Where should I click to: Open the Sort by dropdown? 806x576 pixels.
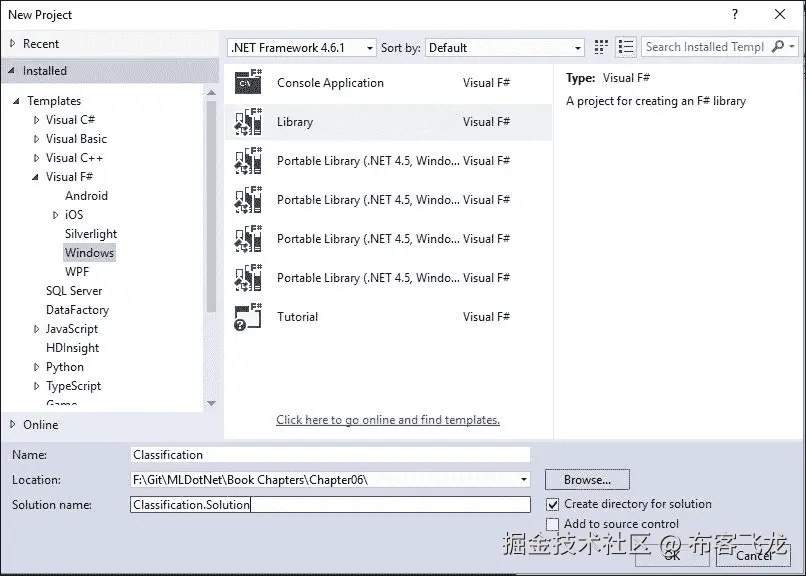(x=578, y=46)
